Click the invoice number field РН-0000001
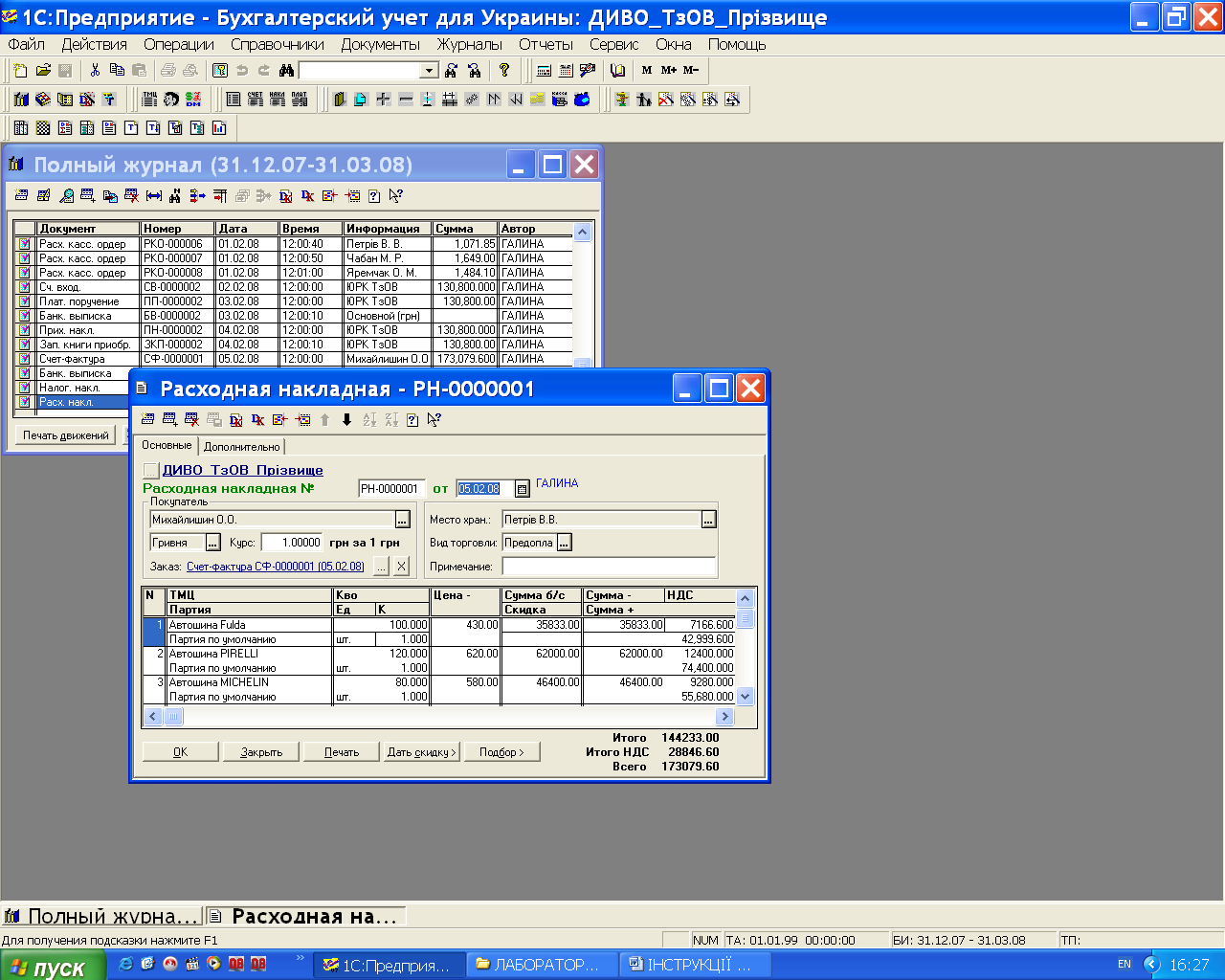The image size is (1225, 980). coord(391,489)
